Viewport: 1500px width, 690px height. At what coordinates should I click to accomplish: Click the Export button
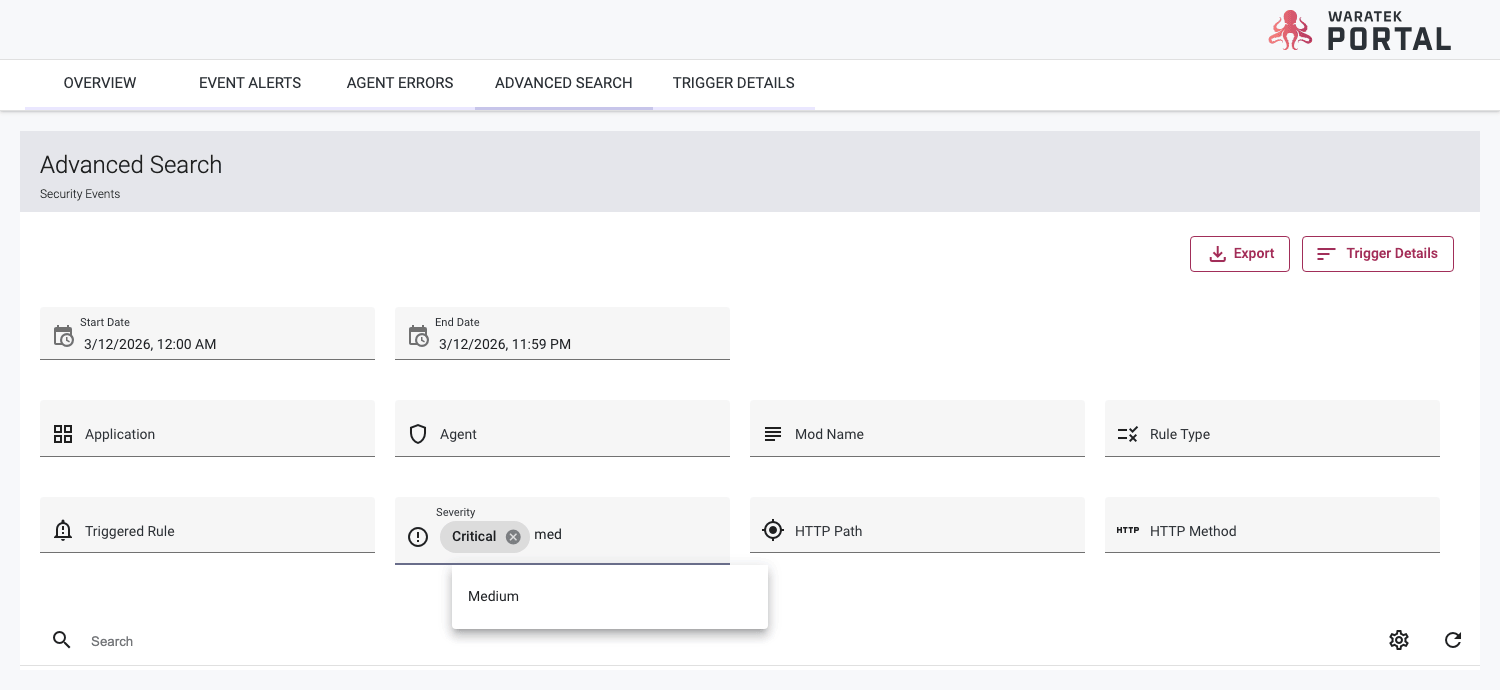point(1240,254)
